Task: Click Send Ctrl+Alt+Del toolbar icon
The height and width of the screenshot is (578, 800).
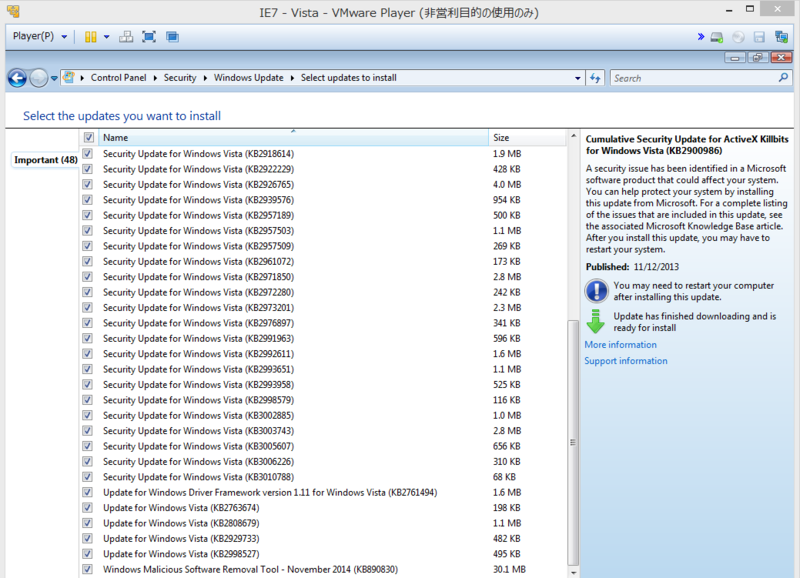Action: [x=126, y=37]
